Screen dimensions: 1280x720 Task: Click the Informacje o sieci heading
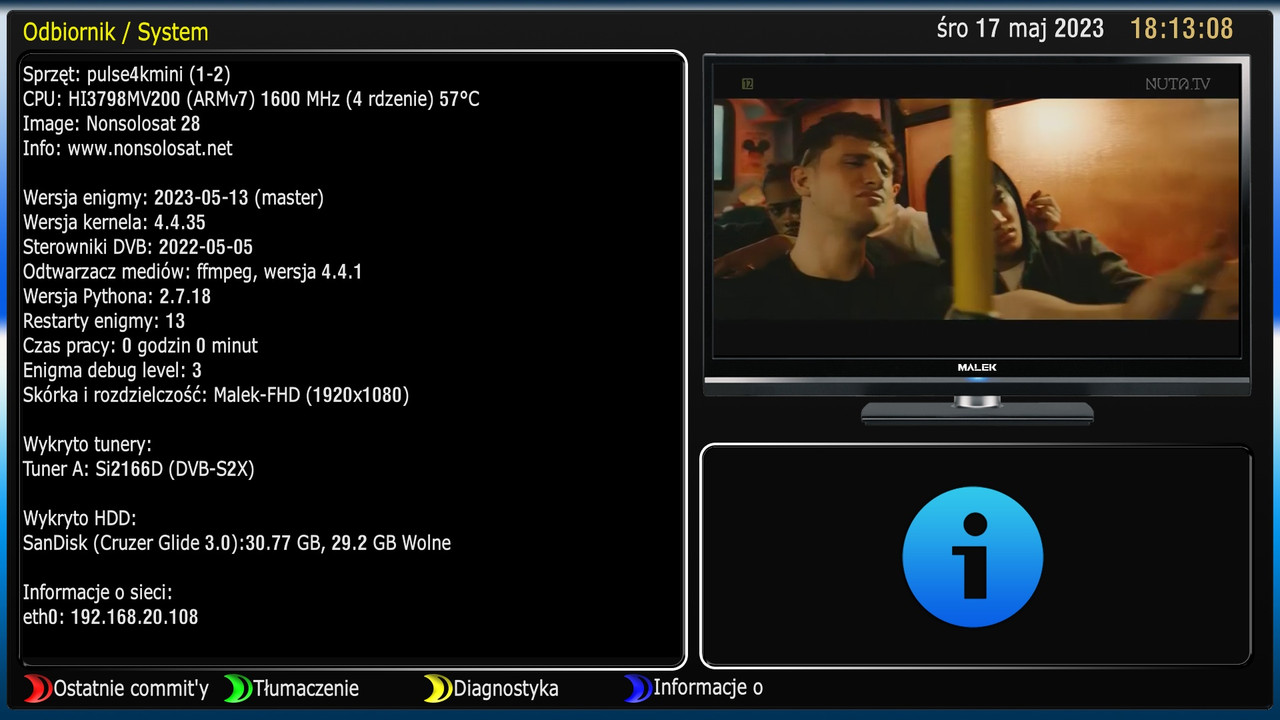coord(98,593)
